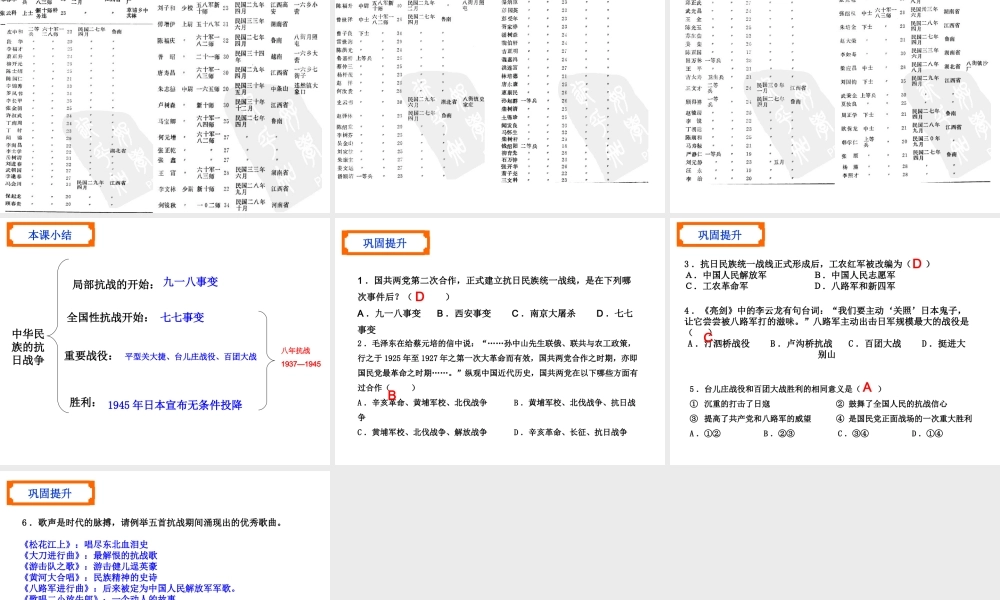Click 中华民族的抗日战争 heading text
1000x600 pixels.
point(28,347)
